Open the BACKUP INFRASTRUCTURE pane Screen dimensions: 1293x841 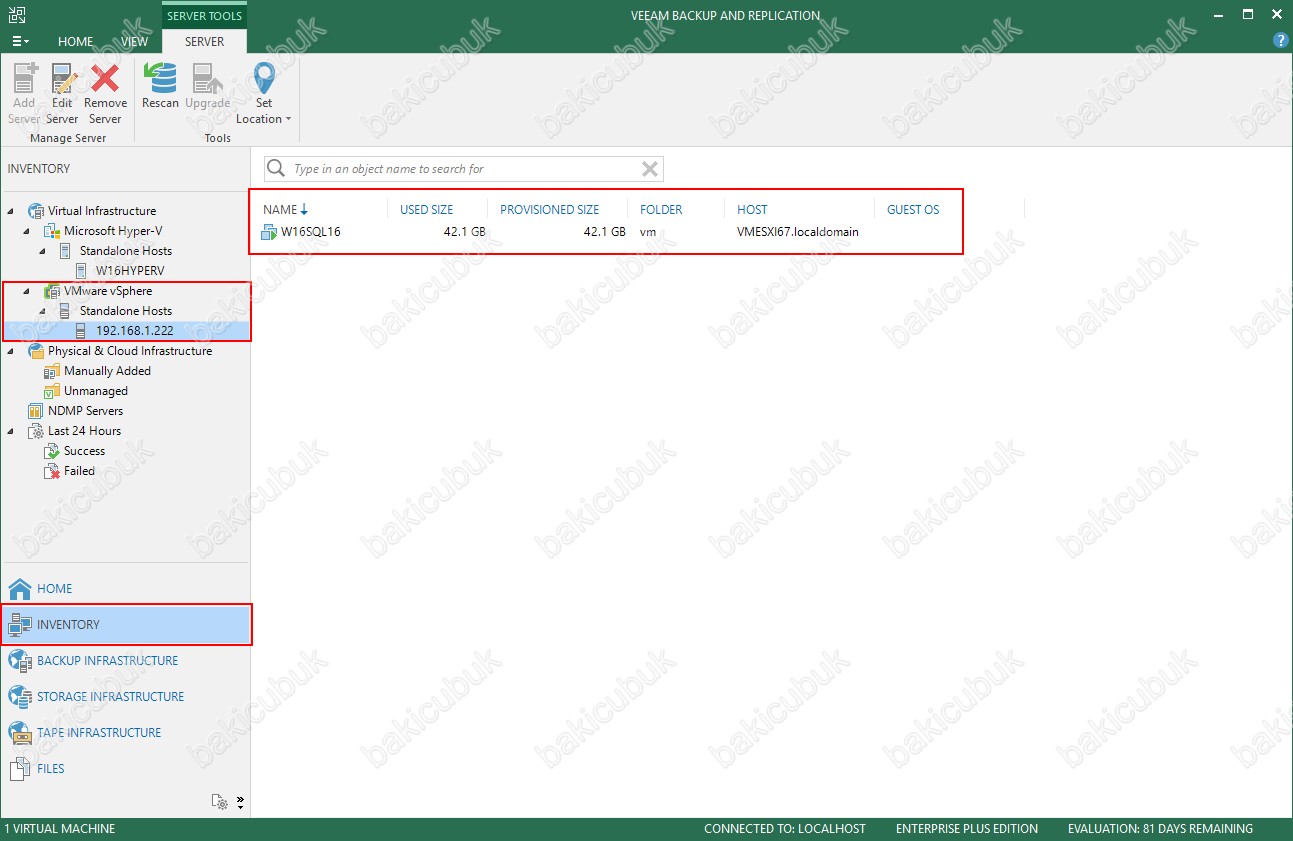125,661
